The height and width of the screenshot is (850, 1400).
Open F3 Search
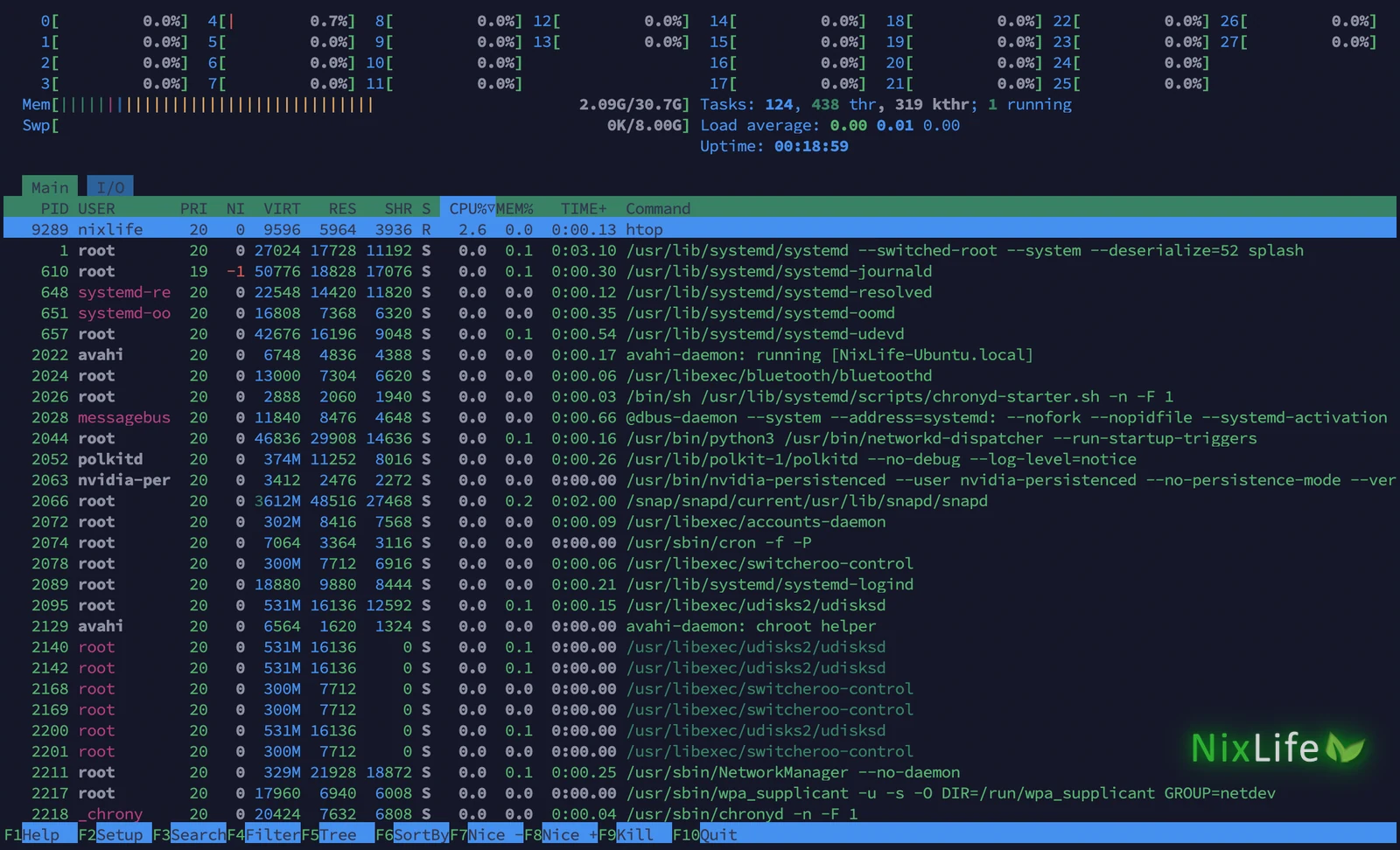(x=189, y=834)
